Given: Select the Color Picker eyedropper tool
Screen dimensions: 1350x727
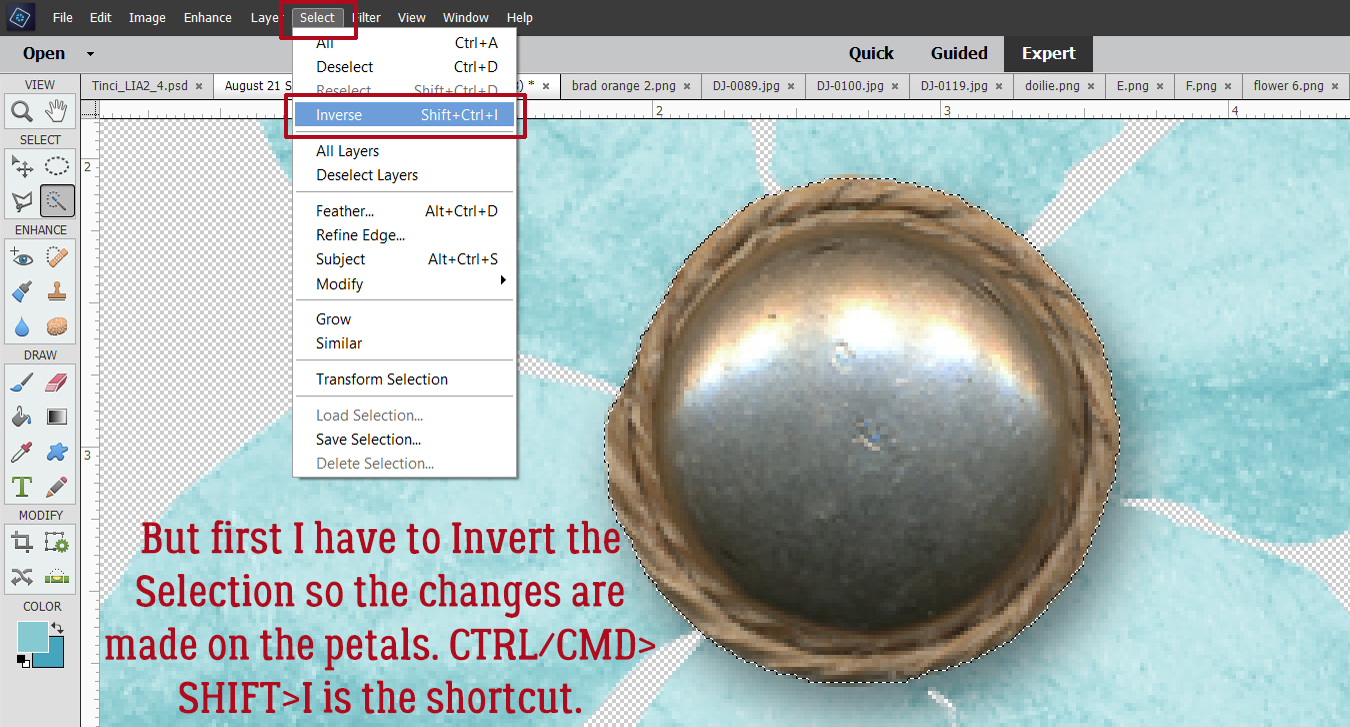Looking at the screenshot, I should coord(22,452).
